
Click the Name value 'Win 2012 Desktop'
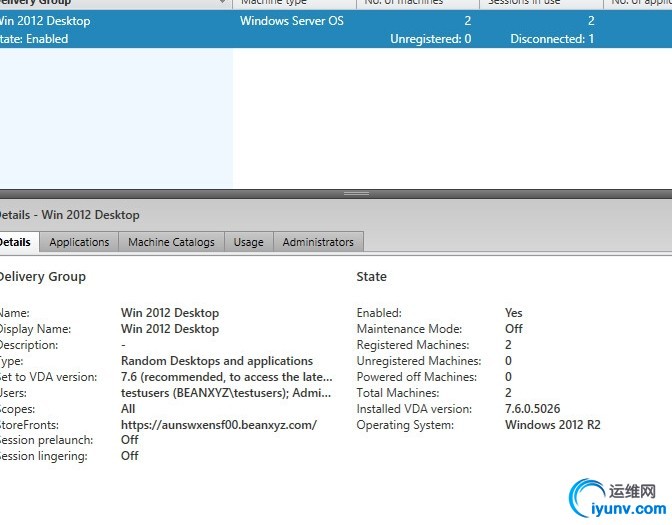click(x=170, y=313)
